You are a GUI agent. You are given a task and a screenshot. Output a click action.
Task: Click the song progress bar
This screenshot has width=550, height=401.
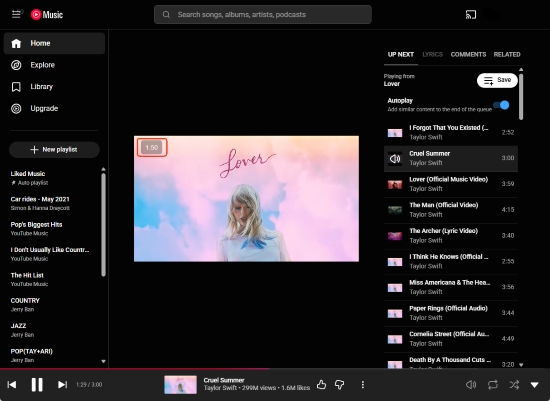(x=275, y=369)
